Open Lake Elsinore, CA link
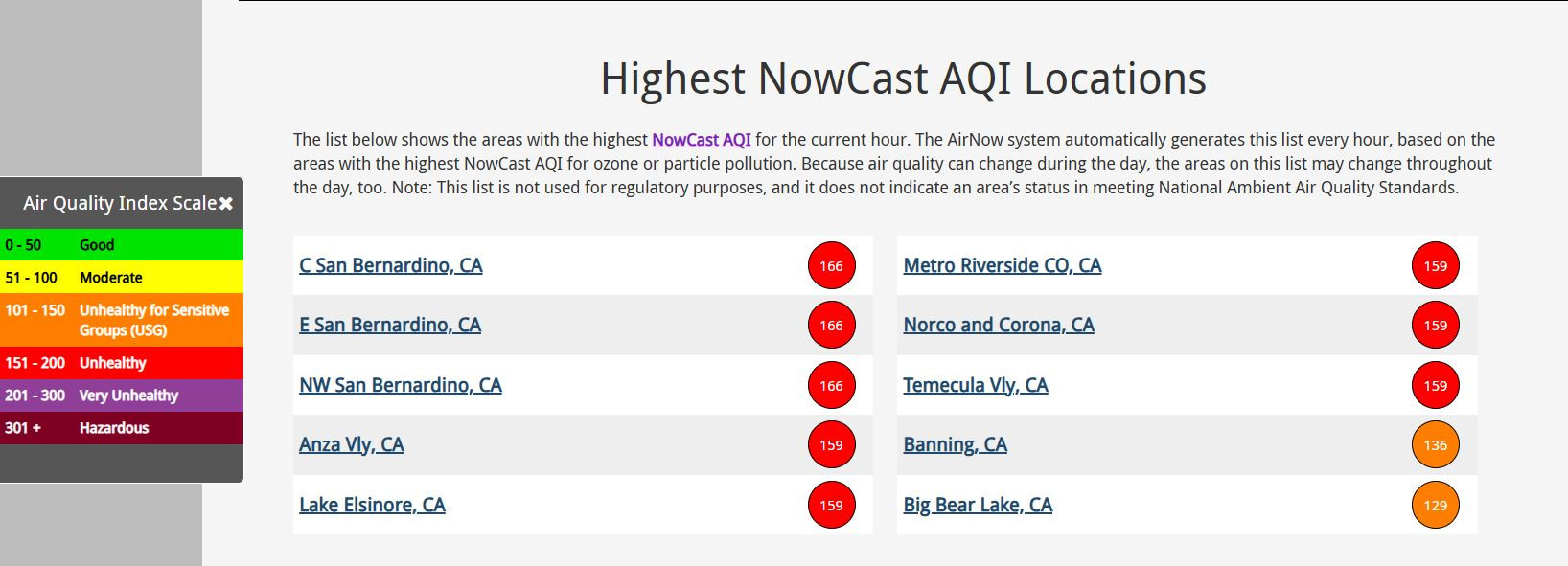Image resolution: width=1568 pixels, height=566 pixels. coord(372,505)
